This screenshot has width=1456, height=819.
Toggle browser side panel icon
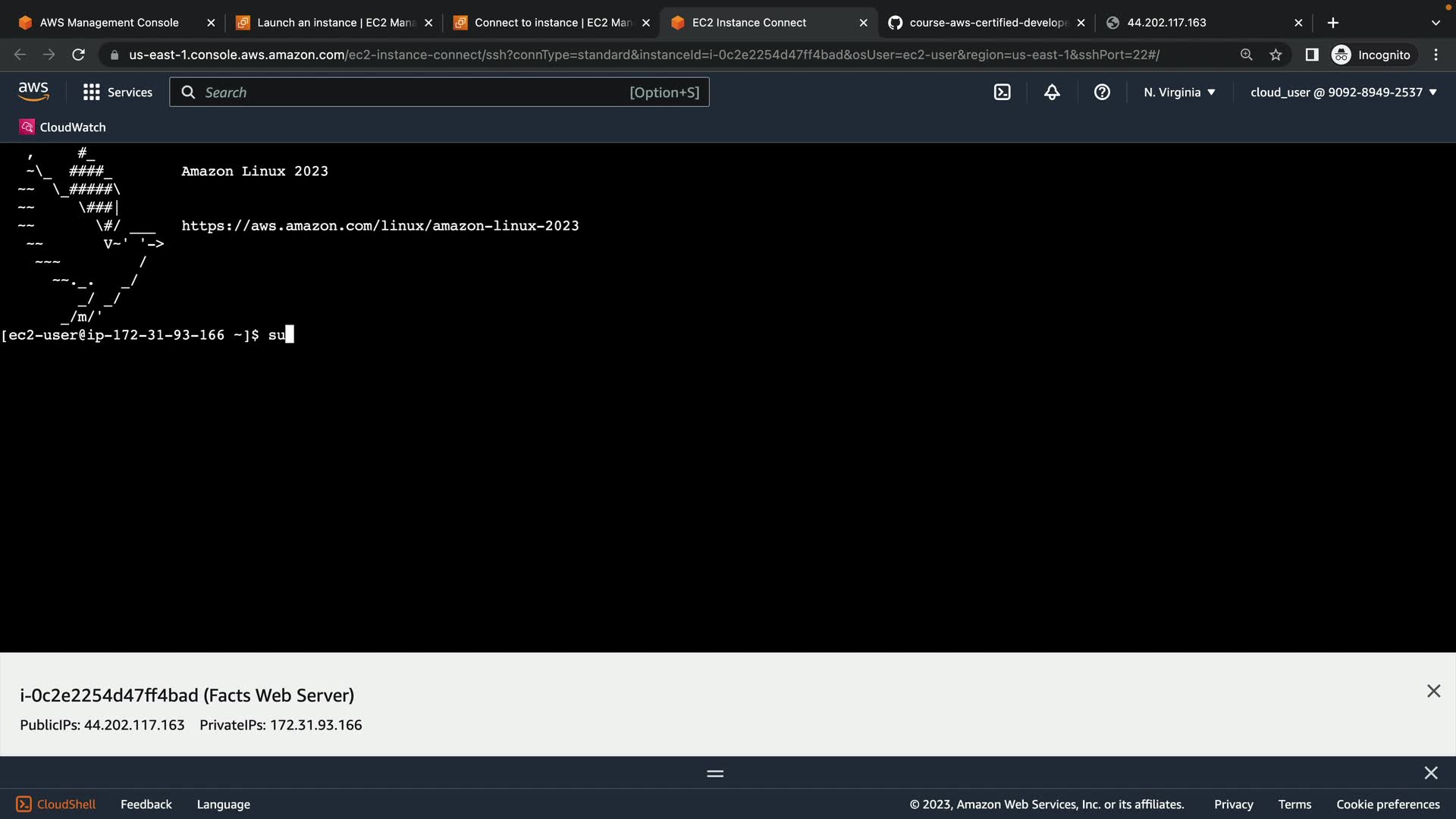tap(1311, 55)
